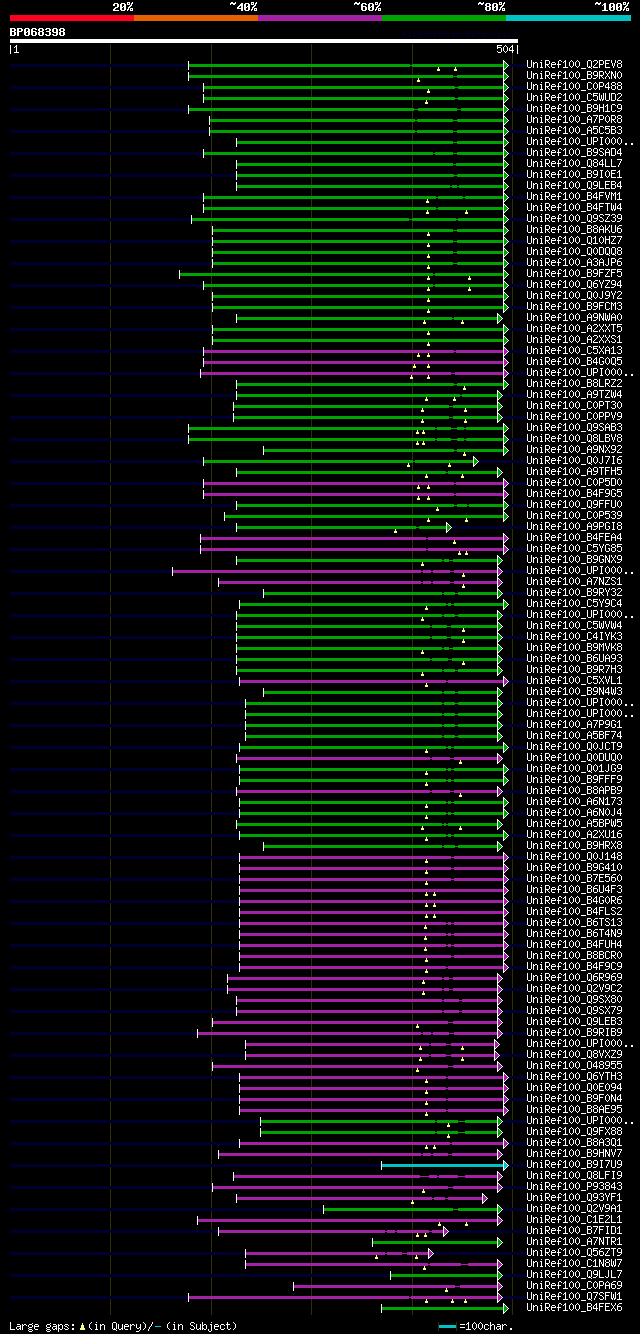Click the cyan ~100% identity legend segment
Viewport: 640px width, 1334px height.
click(x=568, y=17)
